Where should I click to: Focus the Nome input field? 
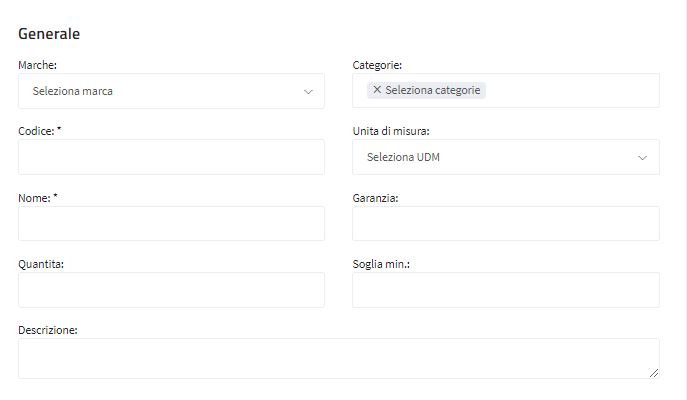click(171, 223)
